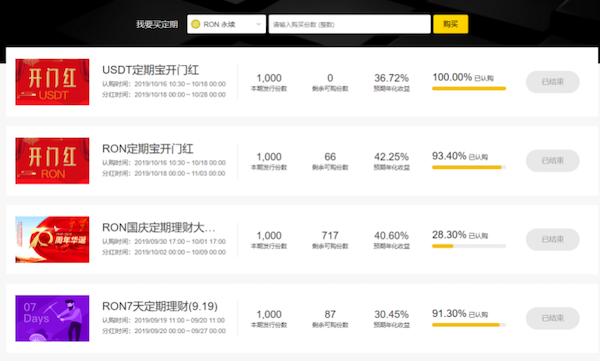
Task: Click remaining shares value 717
Action: [x=330, y=236]
